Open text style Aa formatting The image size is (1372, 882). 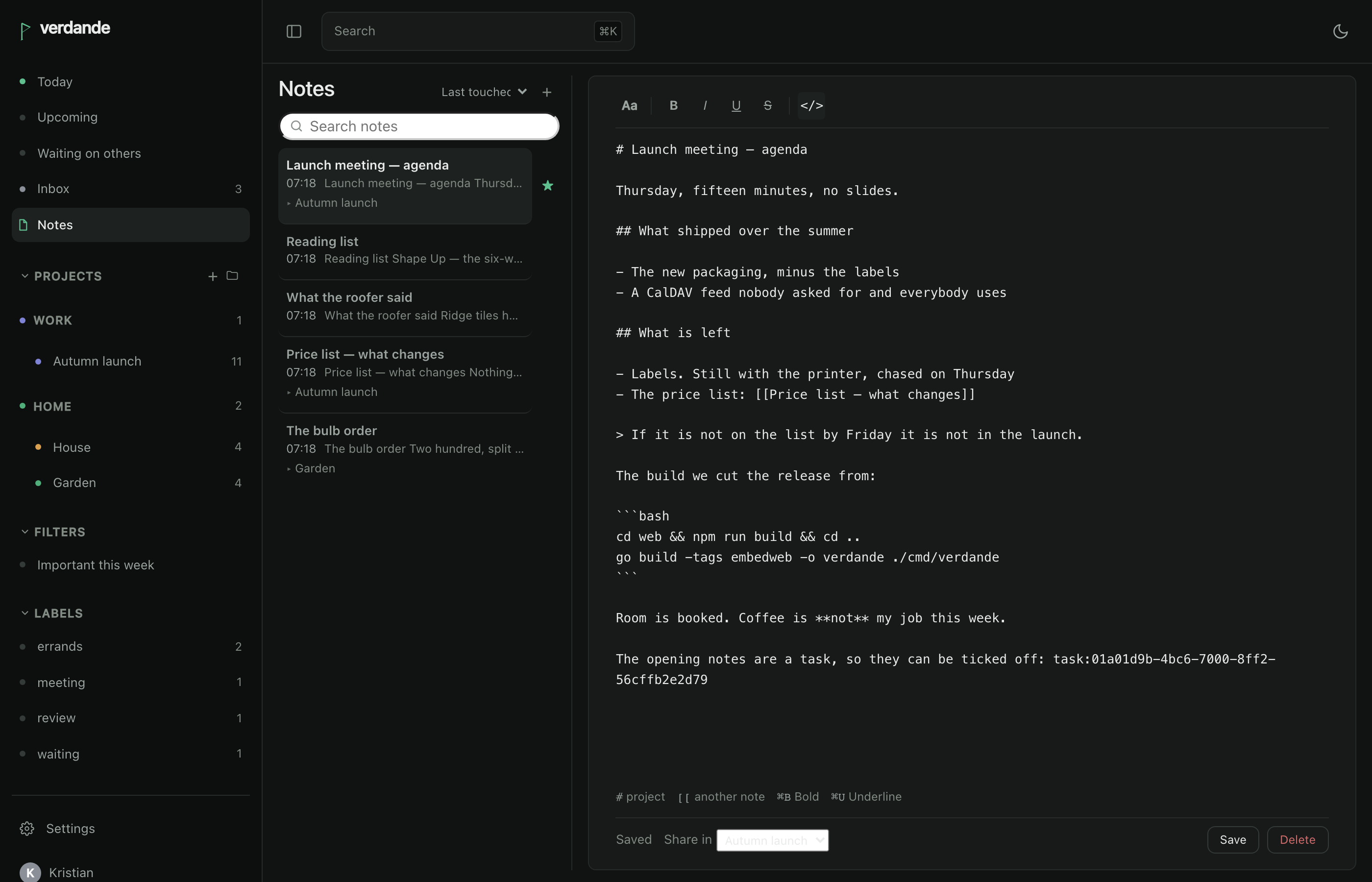[629, 105]
